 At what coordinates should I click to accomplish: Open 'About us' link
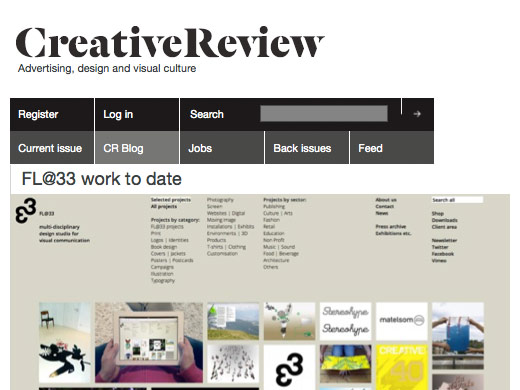(386, 200)
